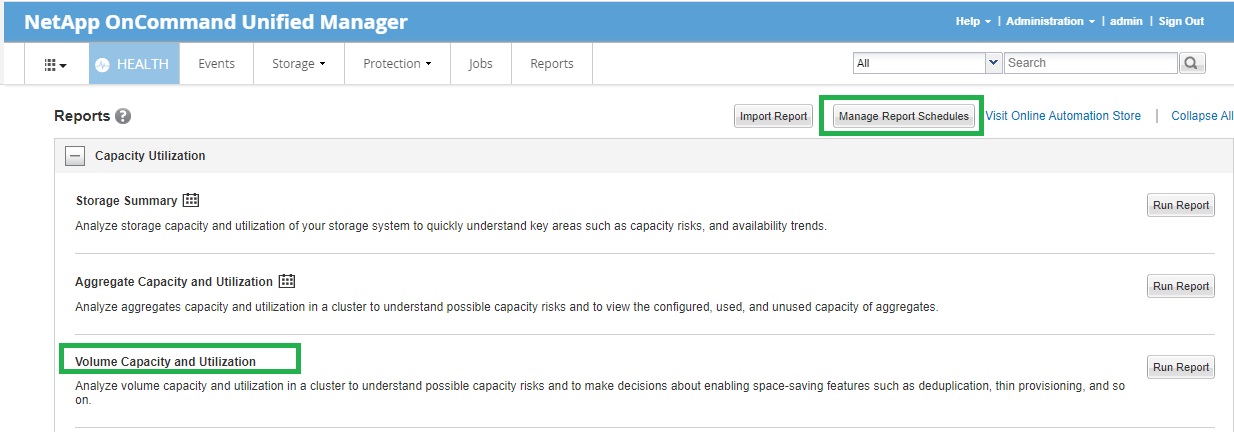Expand the Protection menu

(397, 64)
